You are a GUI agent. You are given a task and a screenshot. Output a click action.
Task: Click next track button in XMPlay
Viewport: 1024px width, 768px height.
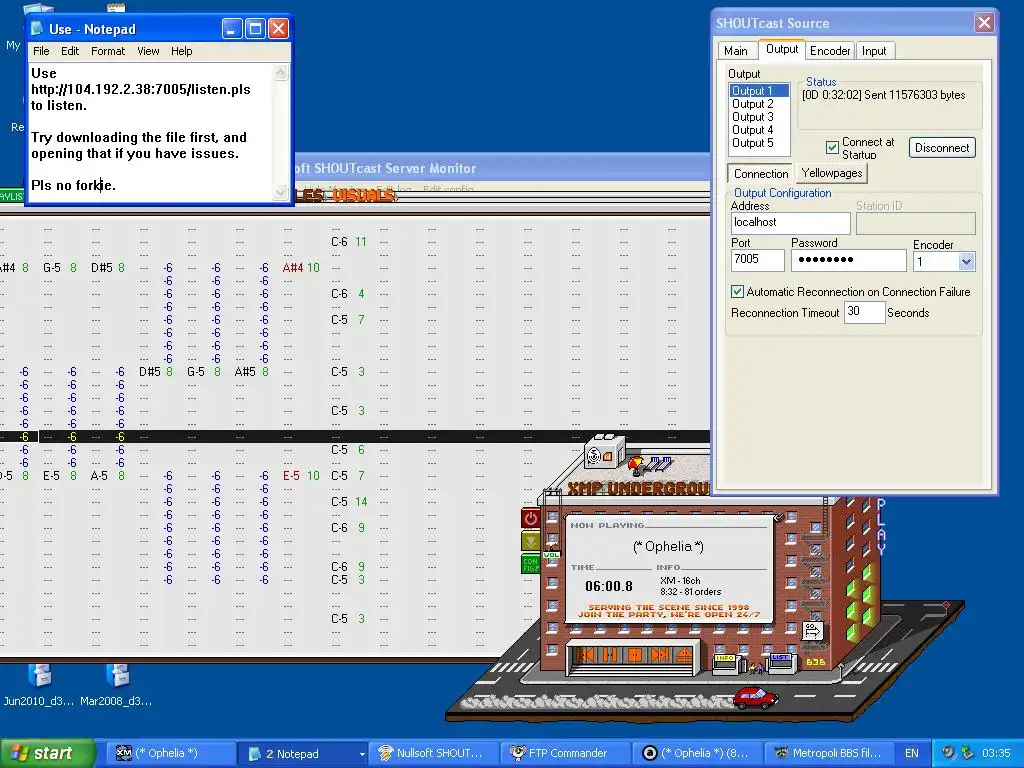[x=659, y=654]
